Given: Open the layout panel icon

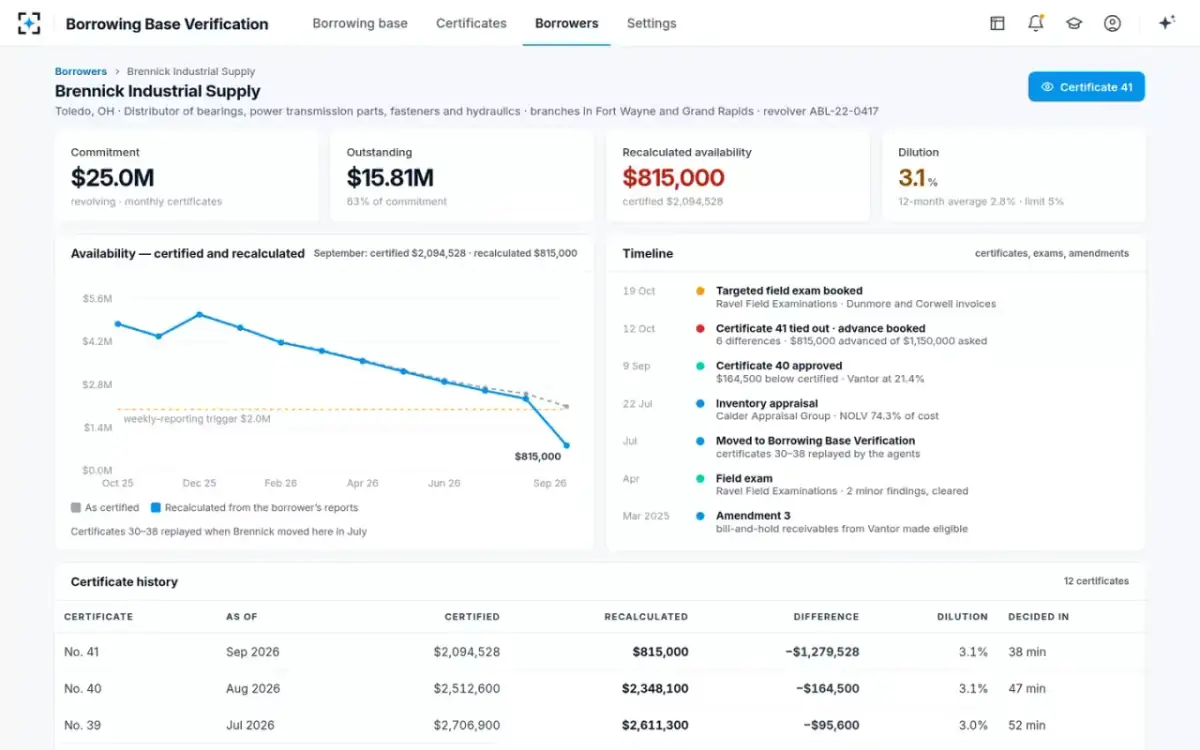Looking at the screenshot, I should [997, 23].
